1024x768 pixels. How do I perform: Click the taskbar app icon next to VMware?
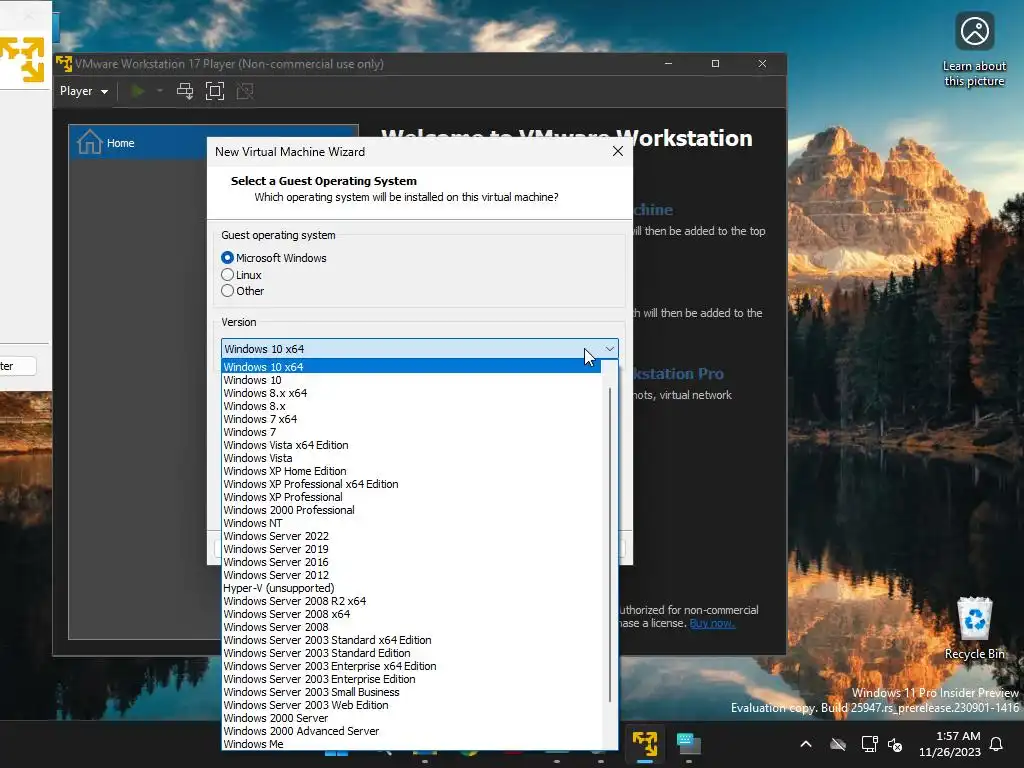688,744
